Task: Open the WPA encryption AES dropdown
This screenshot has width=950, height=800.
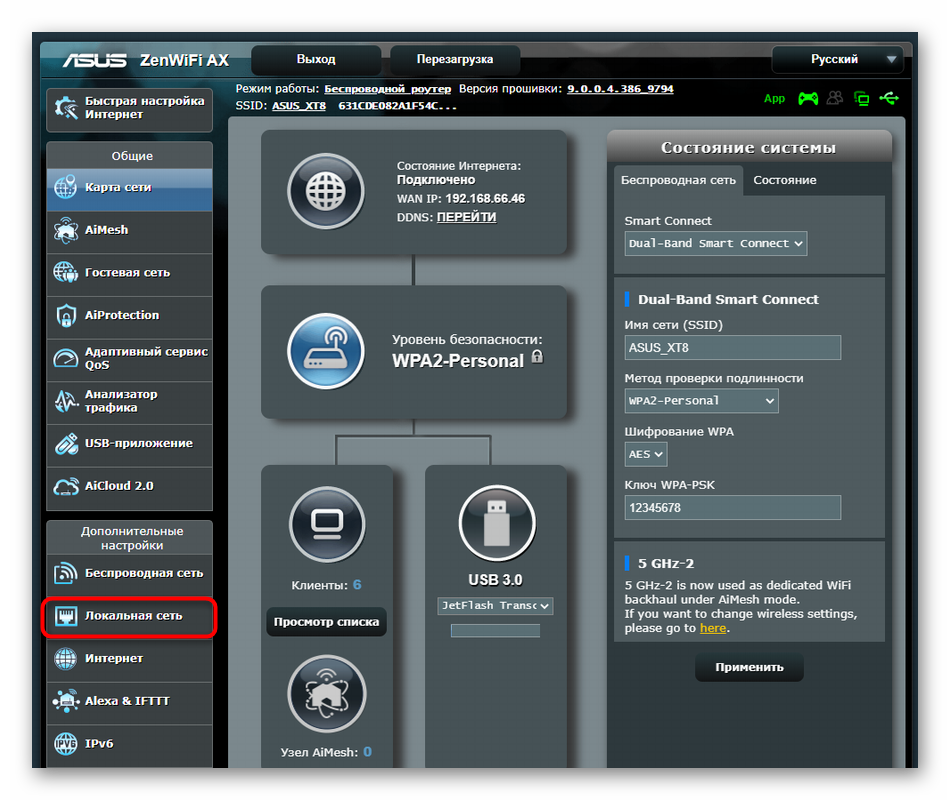Action: tap(646, 454)
